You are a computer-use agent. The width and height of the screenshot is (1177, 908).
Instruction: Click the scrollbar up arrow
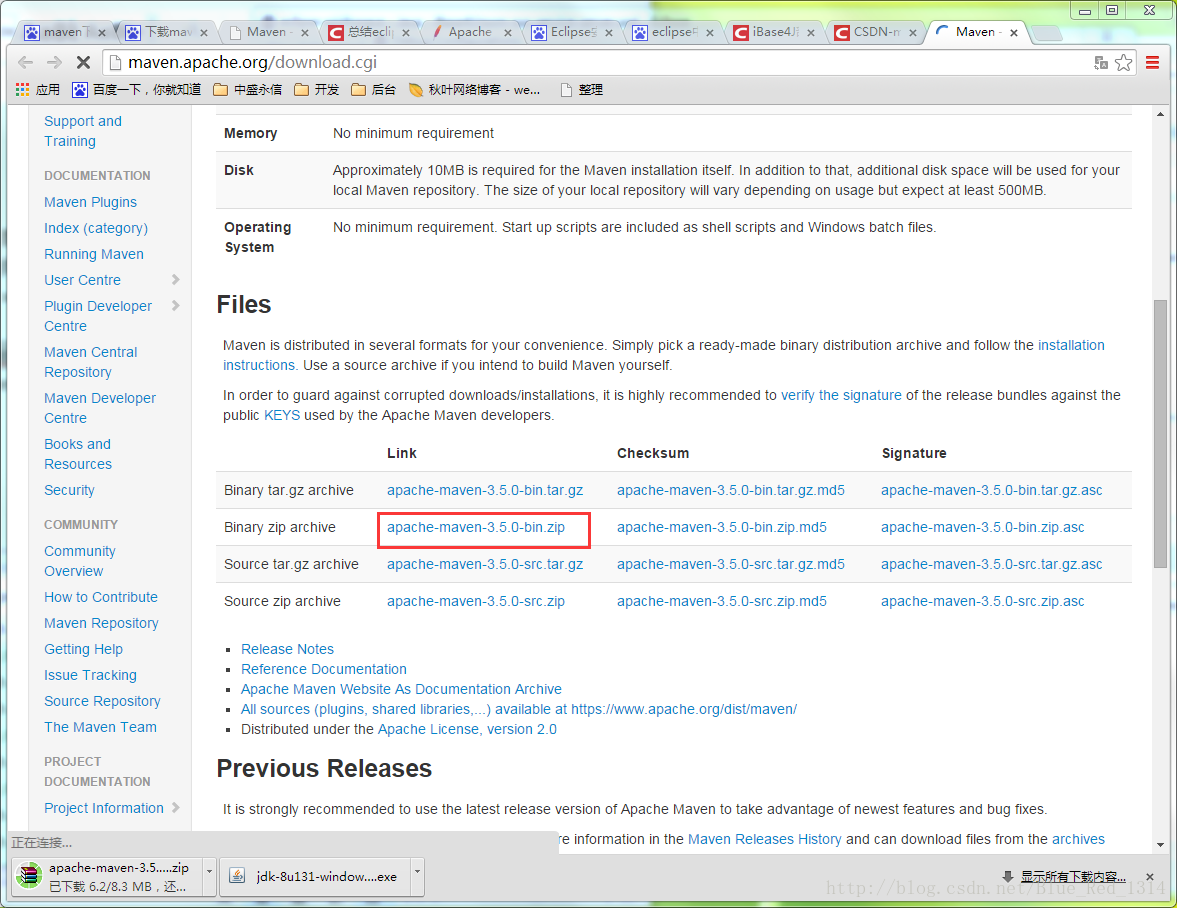tap(1160, 114)
